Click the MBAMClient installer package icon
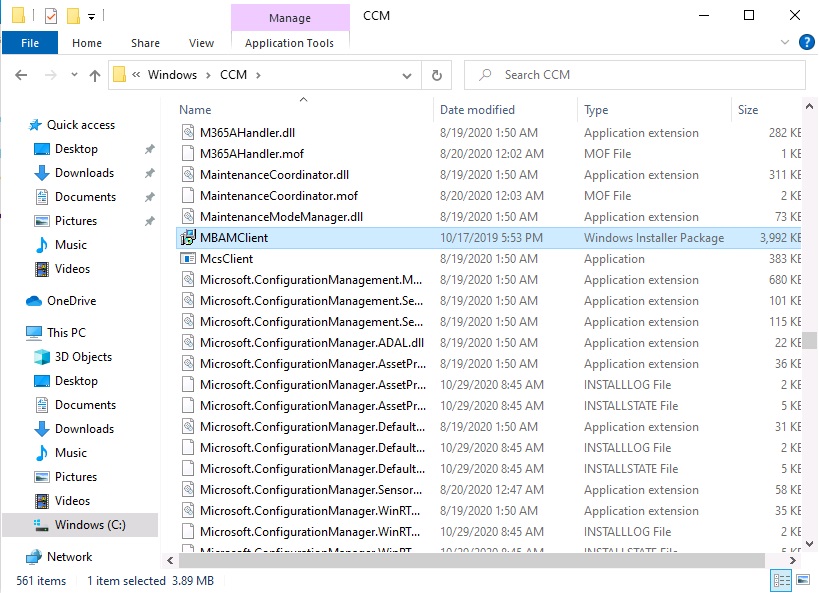Screen dimensions: 819x593 click(188, 238)
